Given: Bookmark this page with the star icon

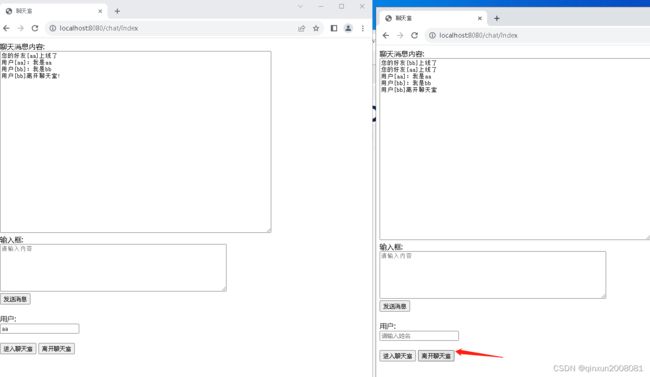Looking at the screenshot, I should (x=316, y=28).
